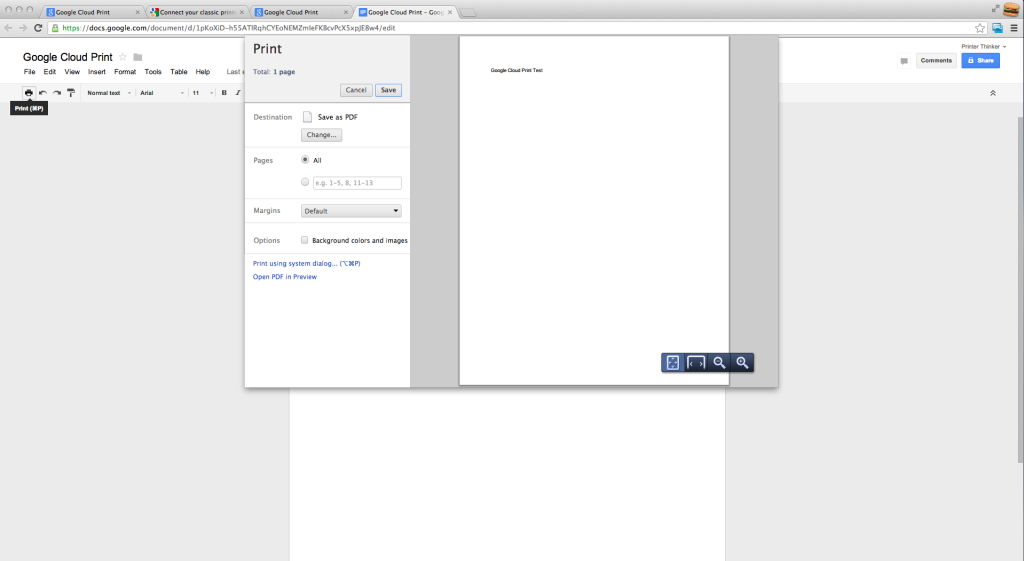Click Fit to width preview icon

tap(696, 362)
